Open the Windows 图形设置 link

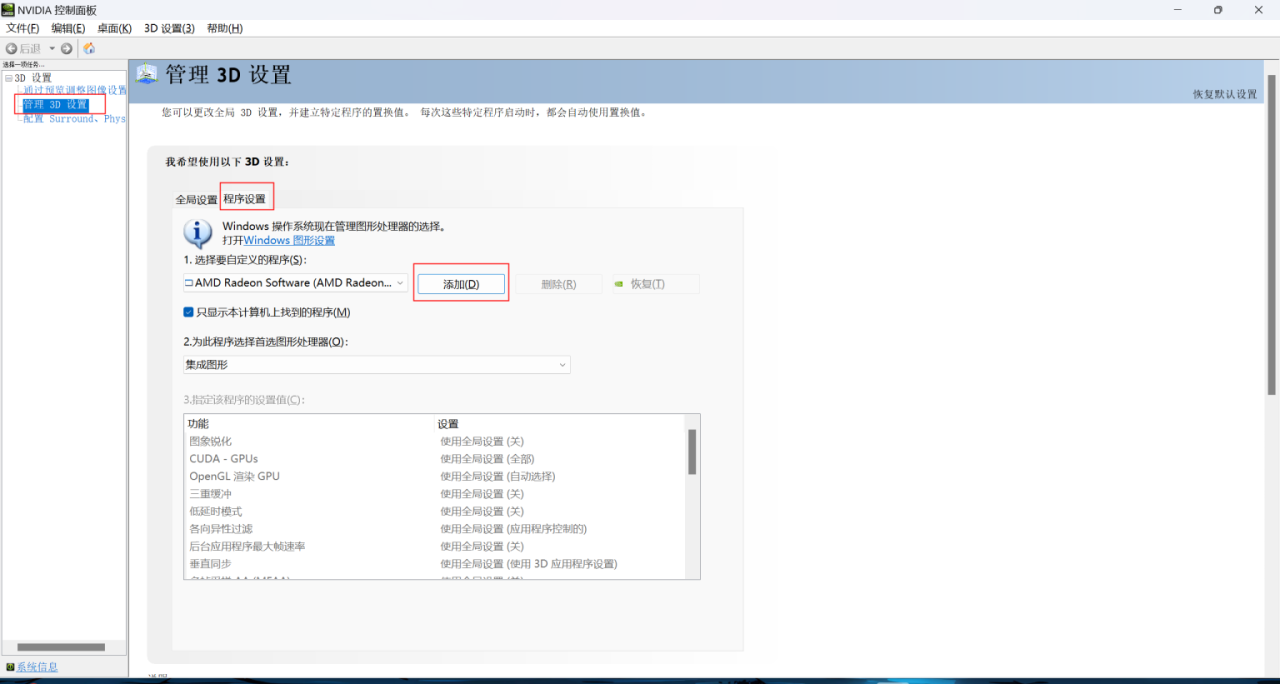289,240
